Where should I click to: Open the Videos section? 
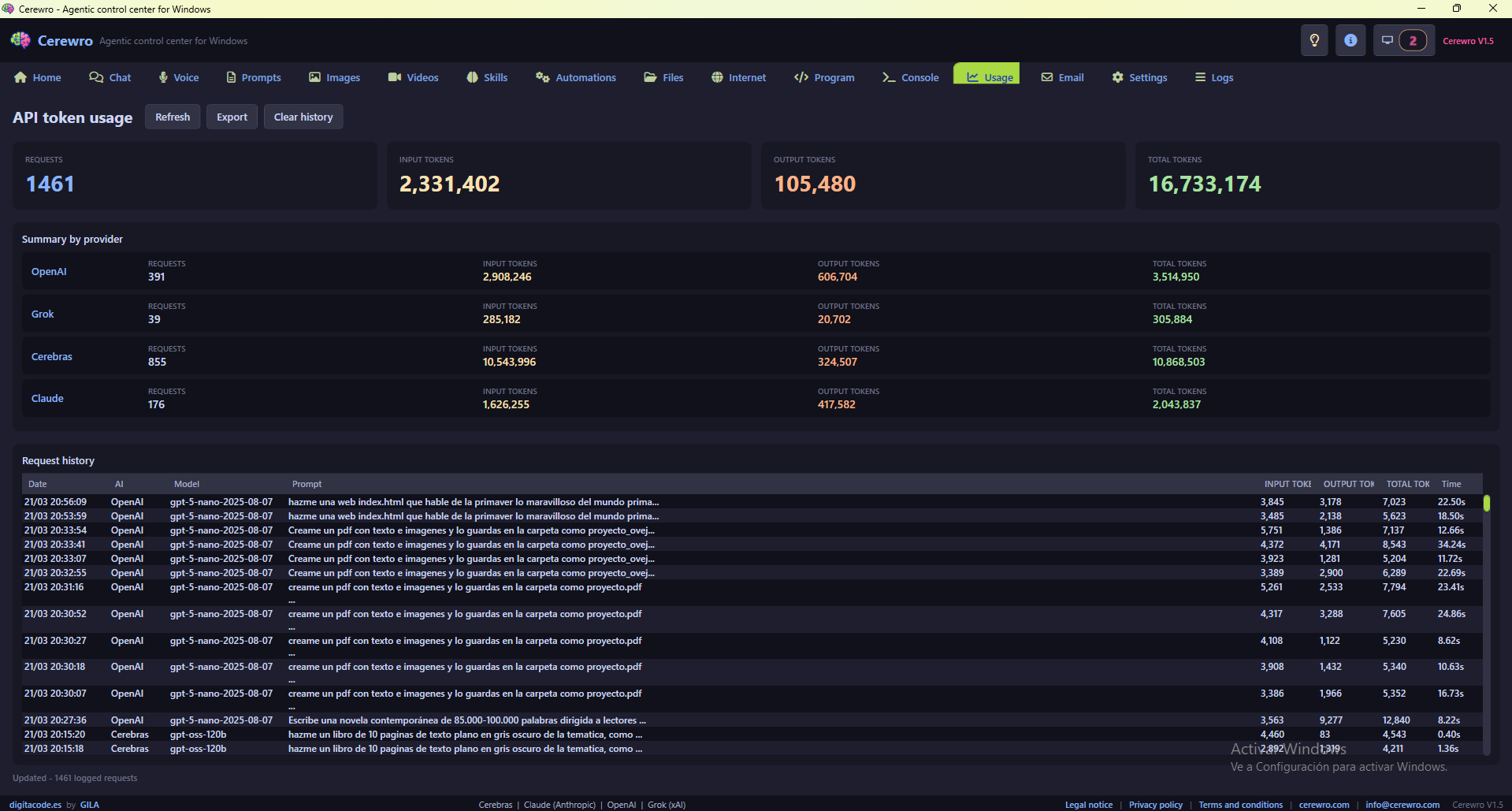pos(412,77)
